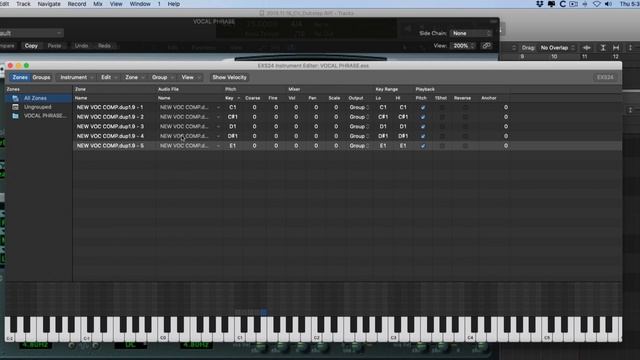Viewport: 640px width, 360px height.
Task: Toggle Pitch checkbox for zone dup1.9 - 3
Action: pyautogui.click(x=423, y=127)
